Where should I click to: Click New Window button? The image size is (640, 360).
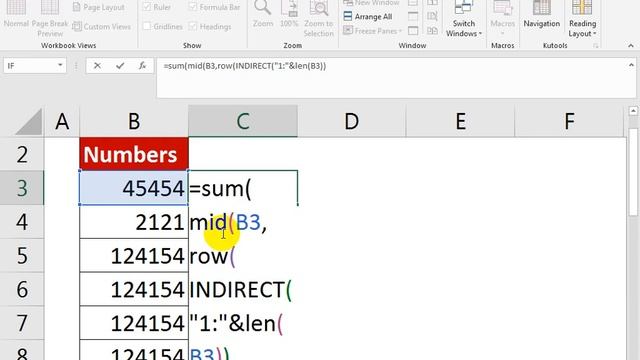point(371,3)
